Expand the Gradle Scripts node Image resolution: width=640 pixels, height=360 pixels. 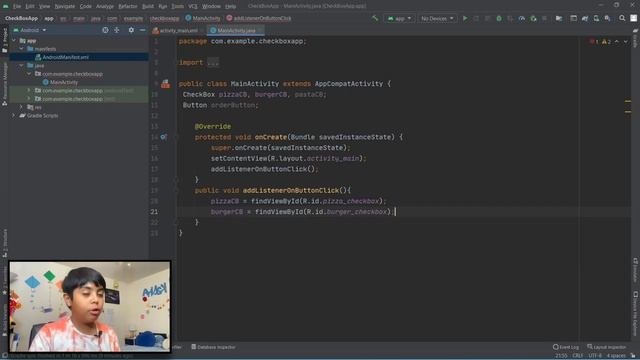point(13,116)
